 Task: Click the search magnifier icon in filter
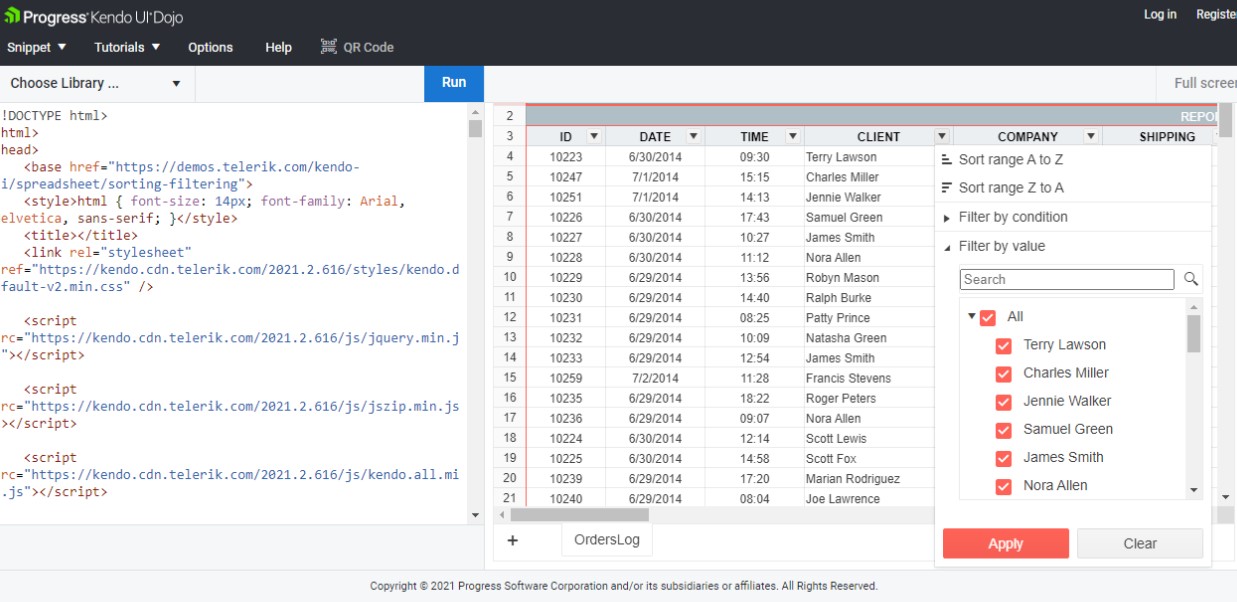click(x=1190, y=279)
